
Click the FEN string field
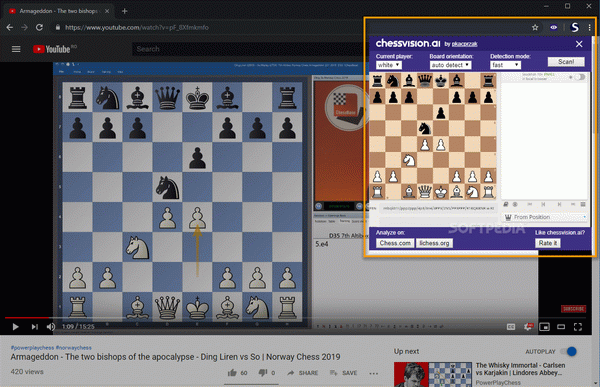438,208
